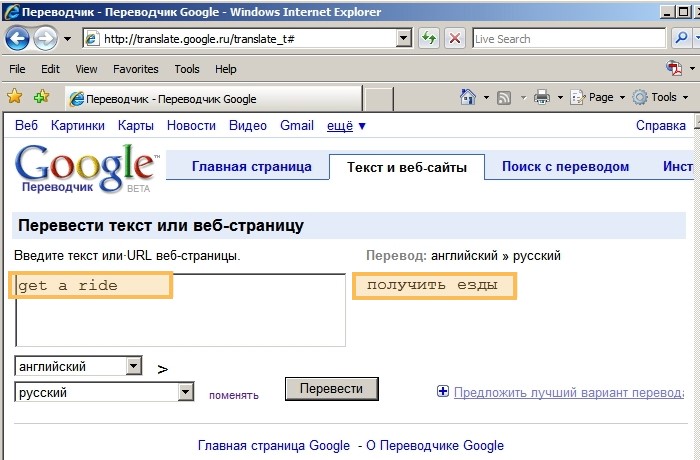Viewport: 700px width, 460px height.
Task: Click the Home page icon
Action: tap(467, 97)
